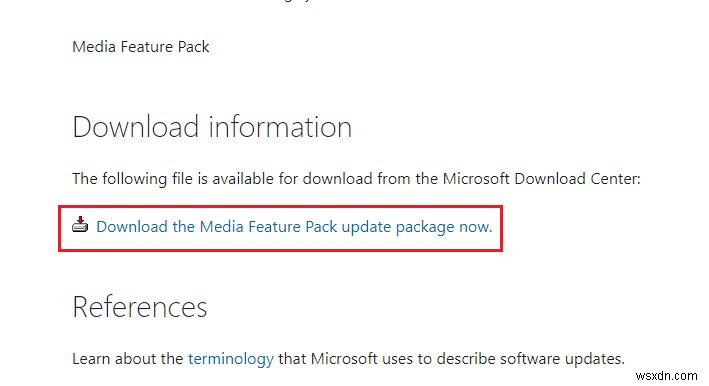
Task: Click the download disk icon with red arrow
Action: [80, 225]
